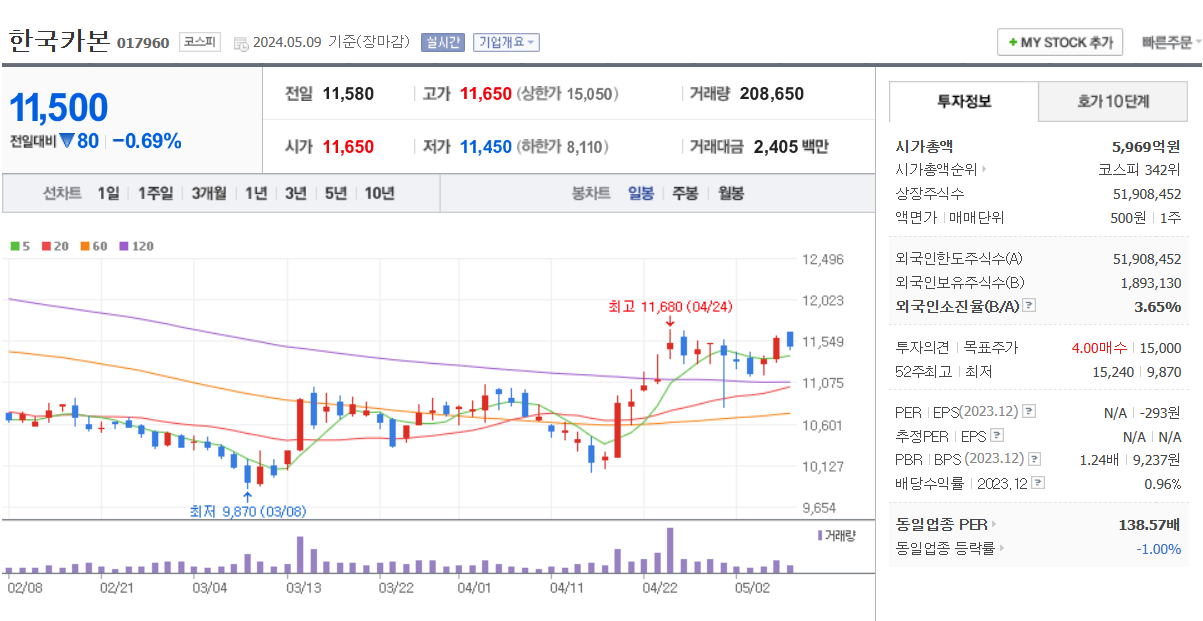
Task: Click the 외국인소진율 value 3.65%
Action: tap(1158, 307)
